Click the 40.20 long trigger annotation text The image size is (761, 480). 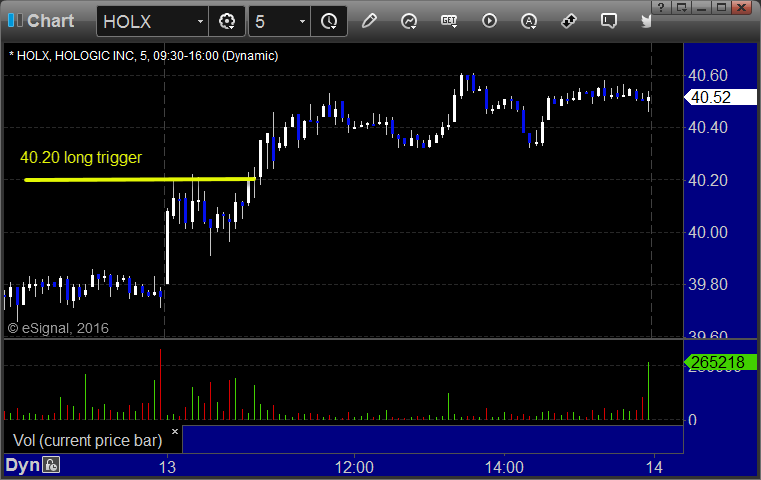pyautogui.click(x=81, y=157)
